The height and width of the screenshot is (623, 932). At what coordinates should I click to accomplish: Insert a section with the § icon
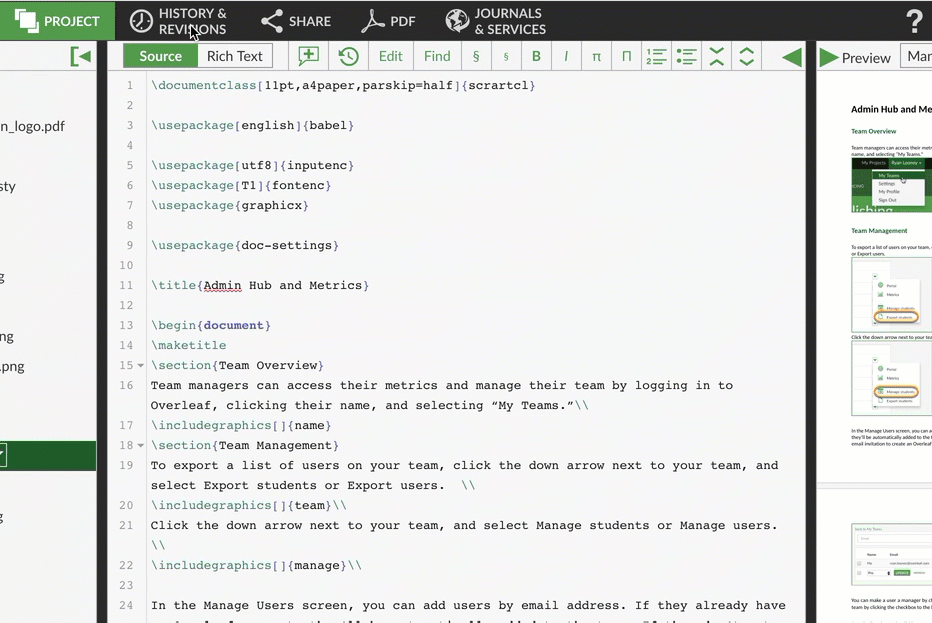click(x=476, y=56)
